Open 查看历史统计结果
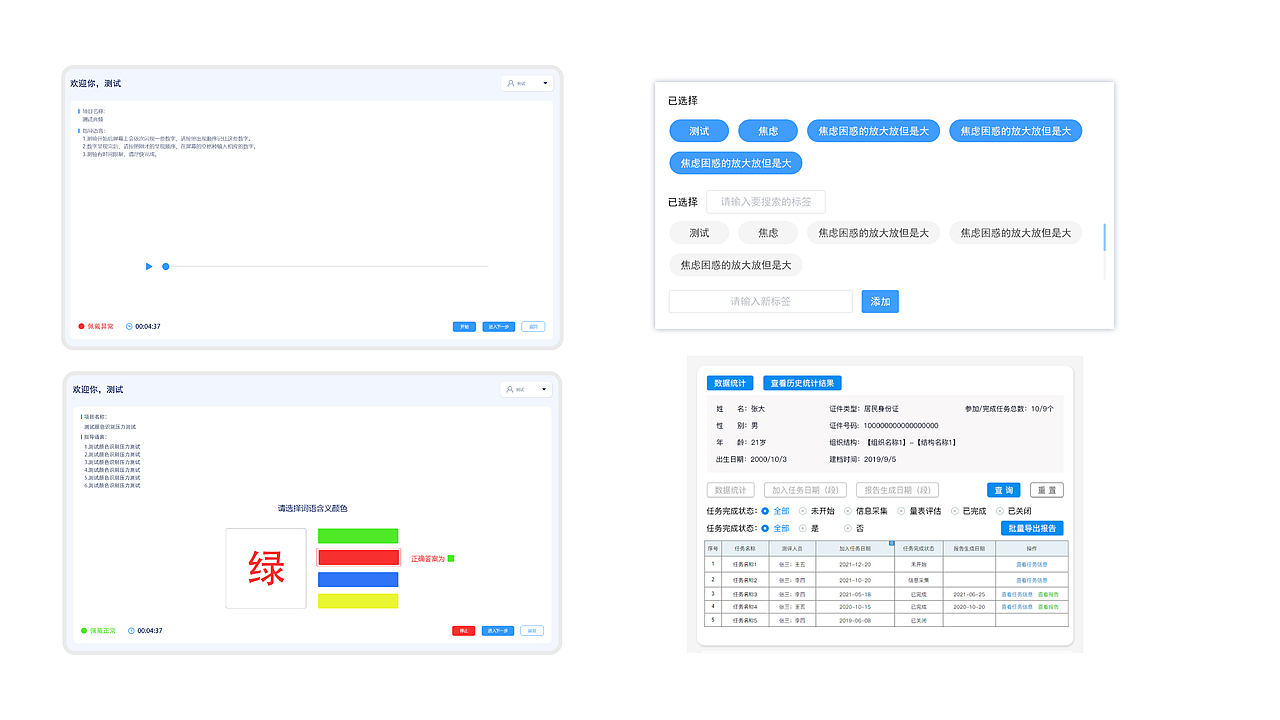This screenshot has width=1280, height=720. (803, 383)
